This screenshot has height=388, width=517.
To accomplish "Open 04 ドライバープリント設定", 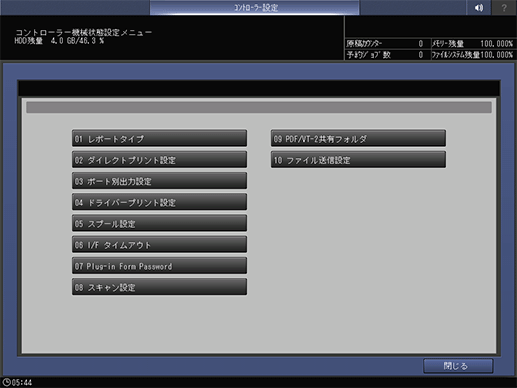I will point(159,202).
